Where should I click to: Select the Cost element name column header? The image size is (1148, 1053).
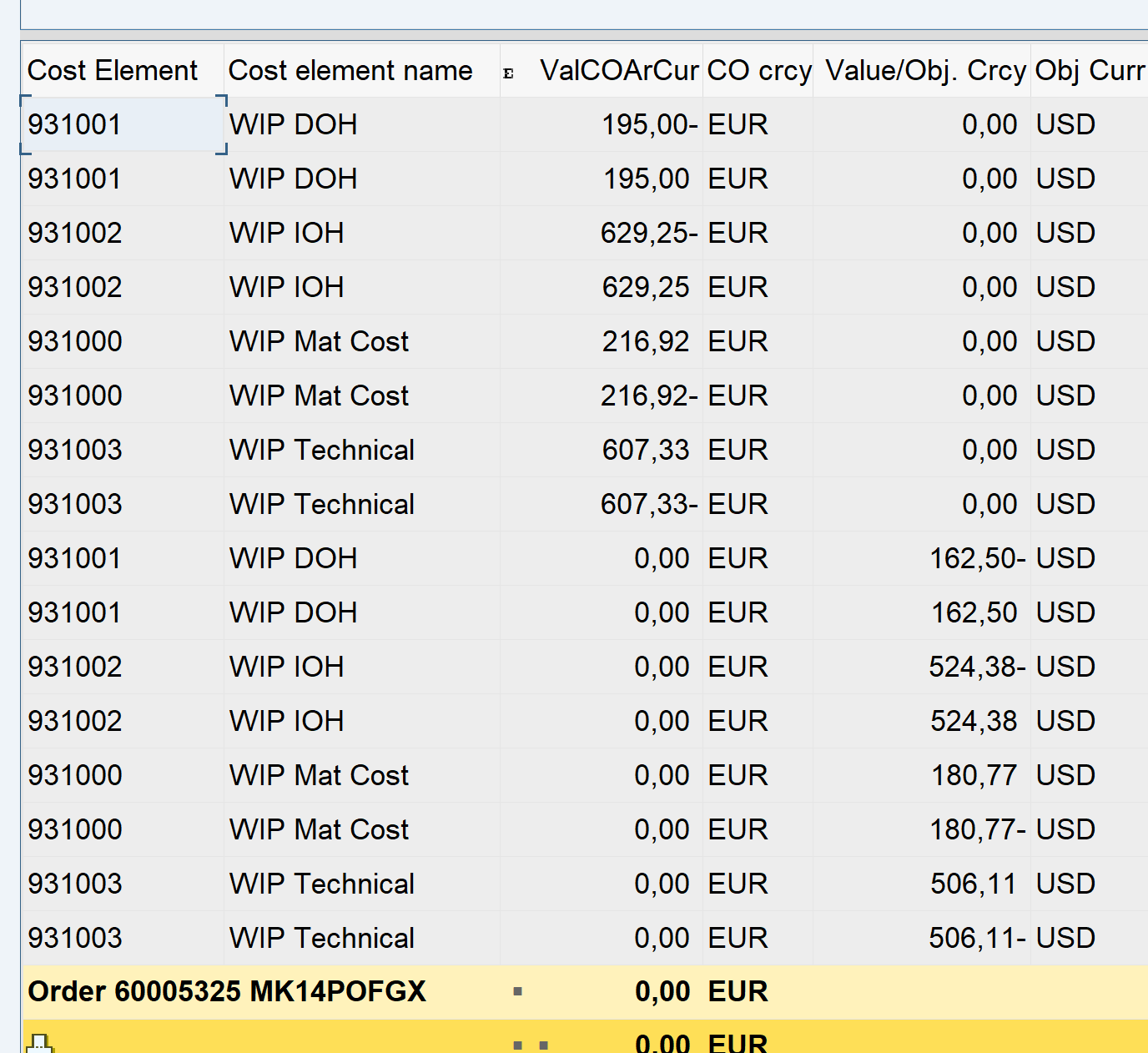tap(350, 71)
